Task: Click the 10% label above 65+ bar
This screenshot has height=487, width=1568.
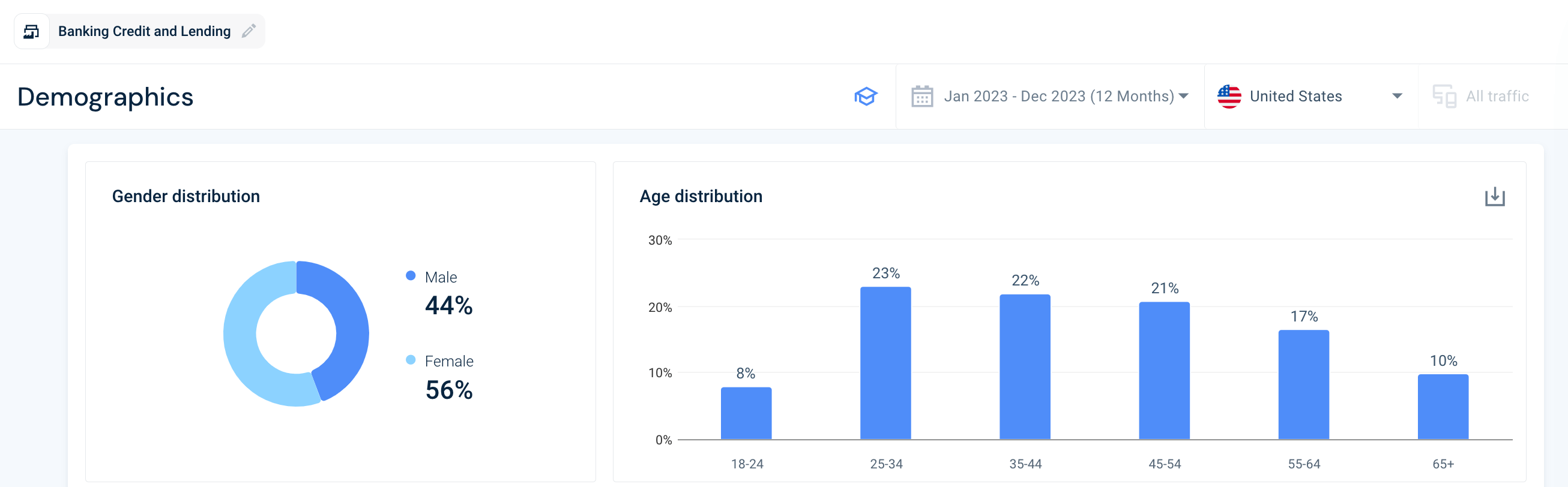Action: tap(1443, 360)
